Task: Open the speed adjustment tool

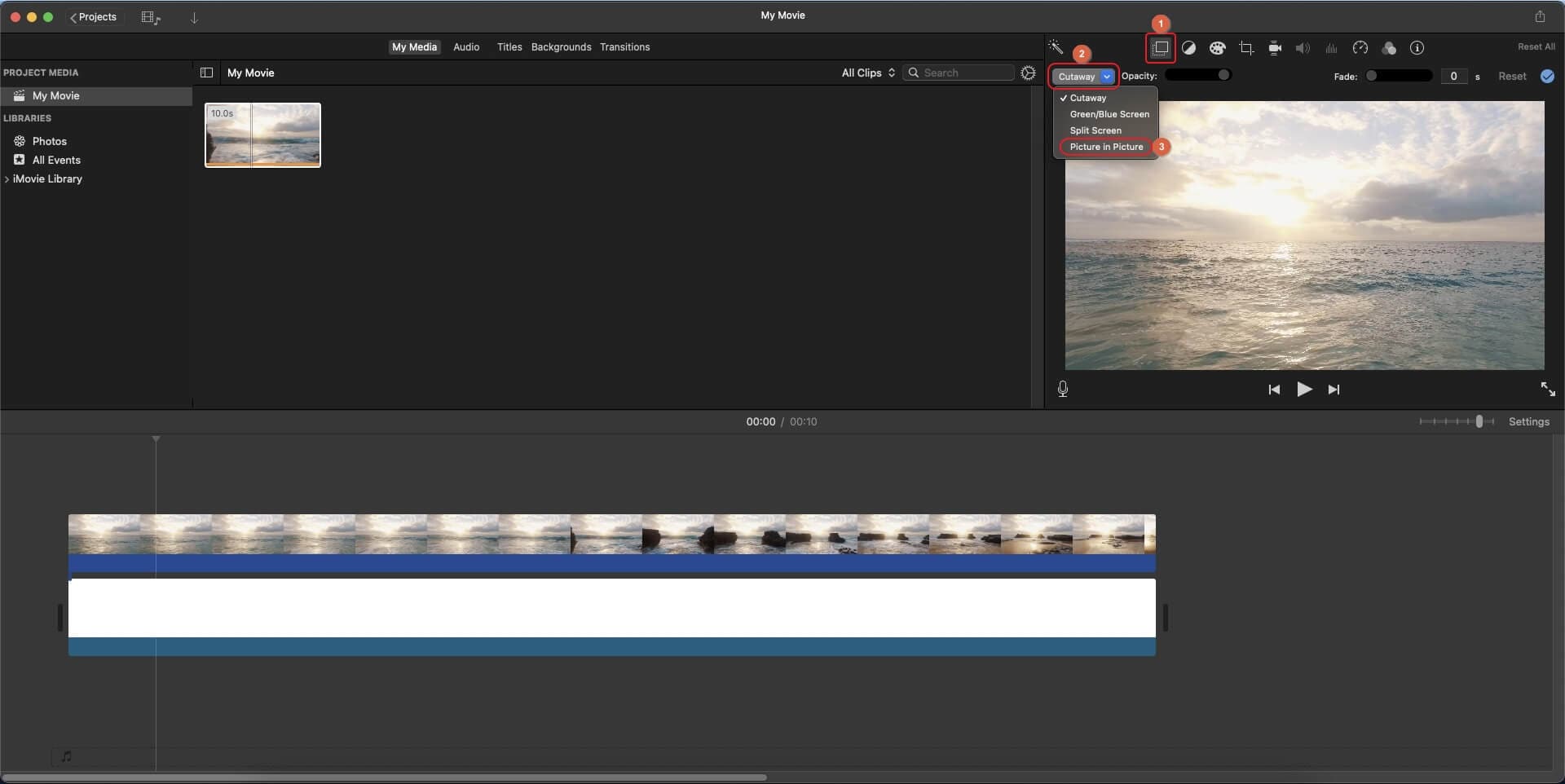Action: (1360, 48)
